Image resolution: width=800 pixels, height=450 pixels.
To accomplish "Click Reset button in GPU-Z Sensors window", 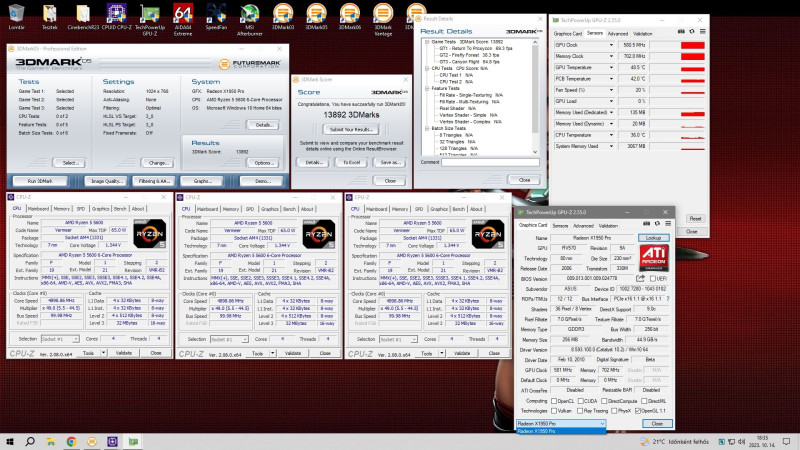I will click(x=695, y=218).
